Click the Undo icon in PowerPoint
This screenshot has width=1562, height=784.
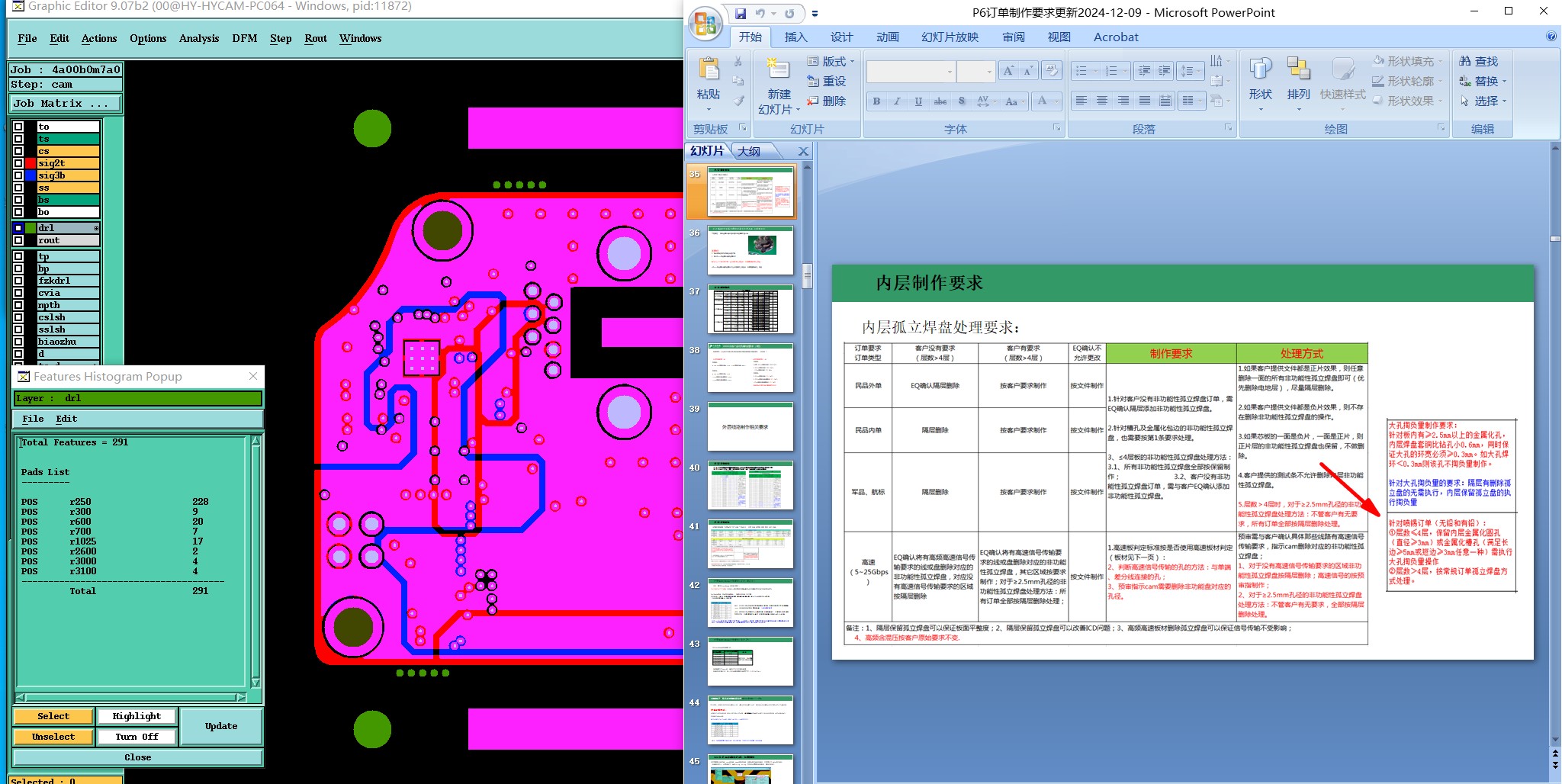(760, 14)
